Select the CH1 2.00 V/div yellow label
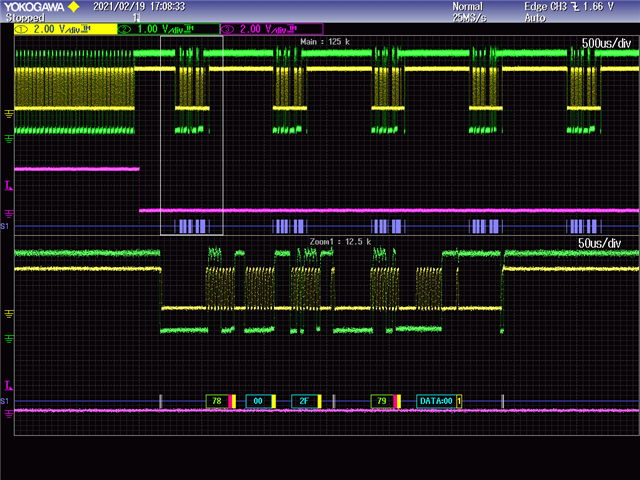The width and height of the screenshot is (640, 480). (x=66, y=29)
